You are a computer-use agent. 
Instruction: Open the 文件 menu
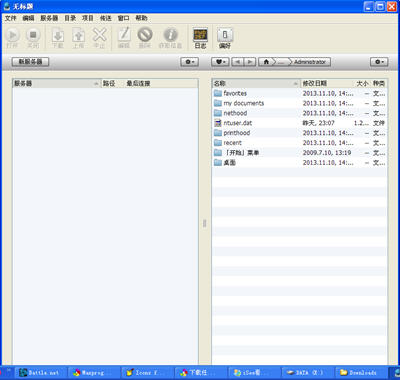tap(11, 18)
